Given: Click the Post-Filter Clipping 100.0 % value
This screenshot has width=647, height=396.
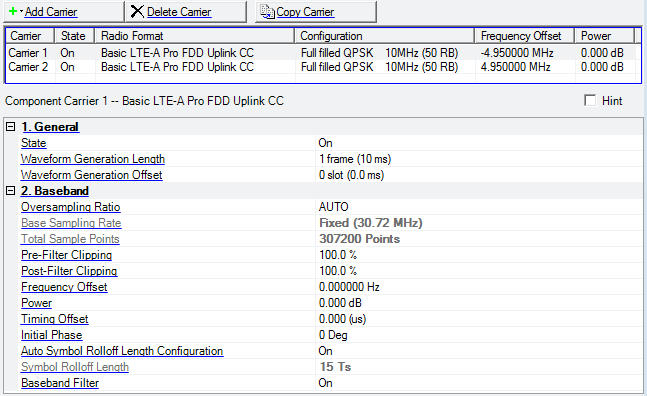Looking at the screenshot, I should point(338,271).
